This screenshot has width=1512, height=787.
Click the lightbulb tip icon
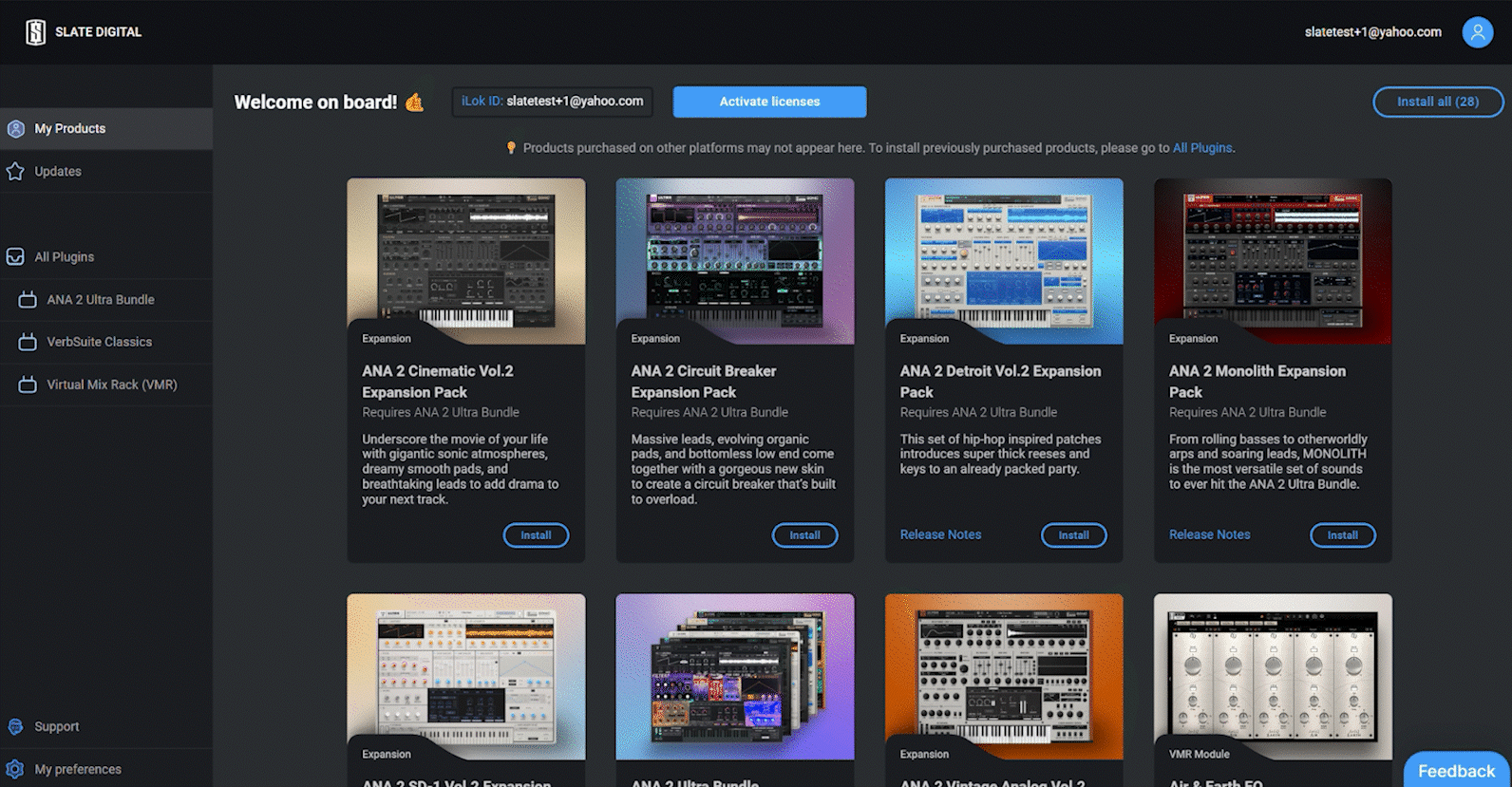511,148
